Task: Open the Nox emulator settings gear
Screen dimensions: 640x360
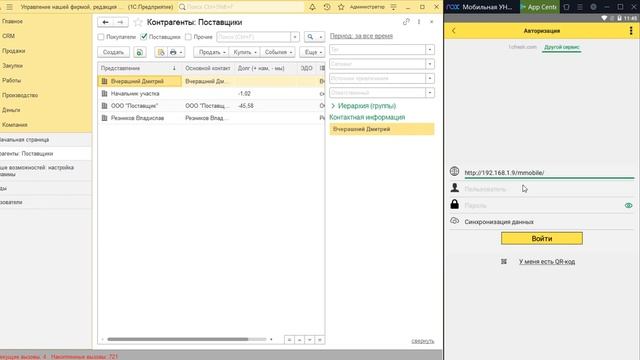Action: point(593,7)
